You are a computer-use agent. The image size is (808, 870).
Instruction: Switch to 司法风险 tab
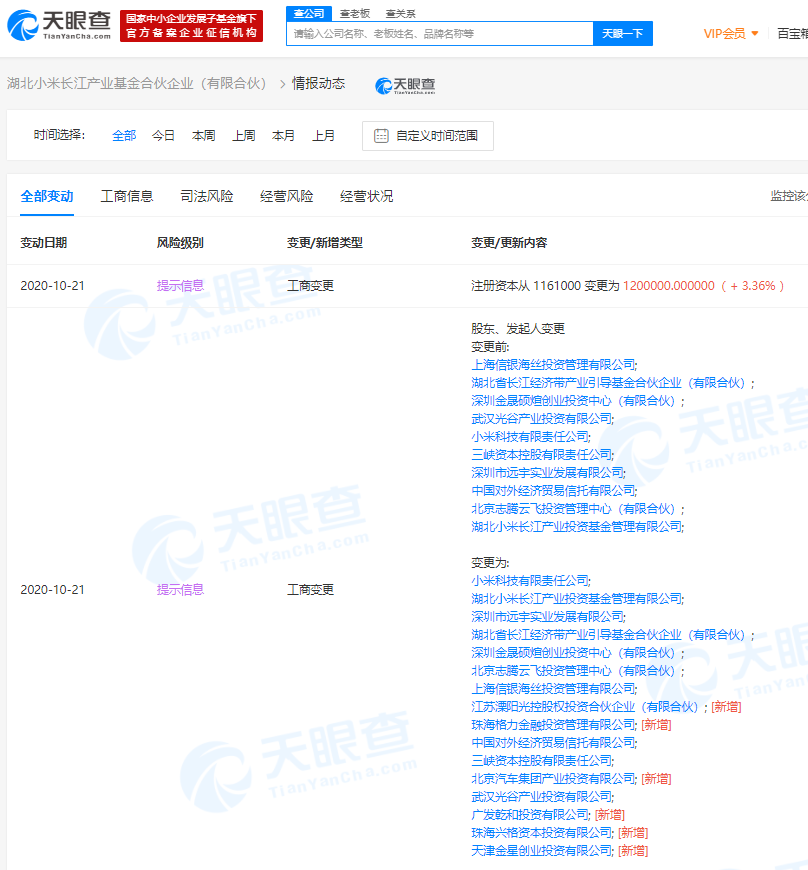pyautogui.click(x=207, y=196)
